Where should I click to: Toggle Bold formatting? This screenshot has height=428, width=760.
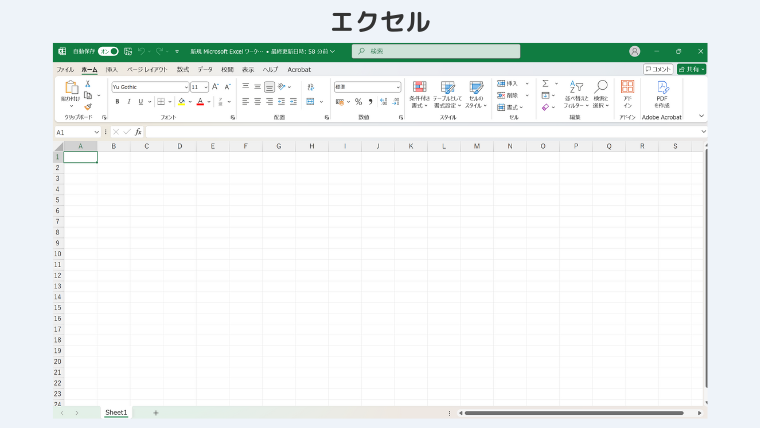(117, 102)
